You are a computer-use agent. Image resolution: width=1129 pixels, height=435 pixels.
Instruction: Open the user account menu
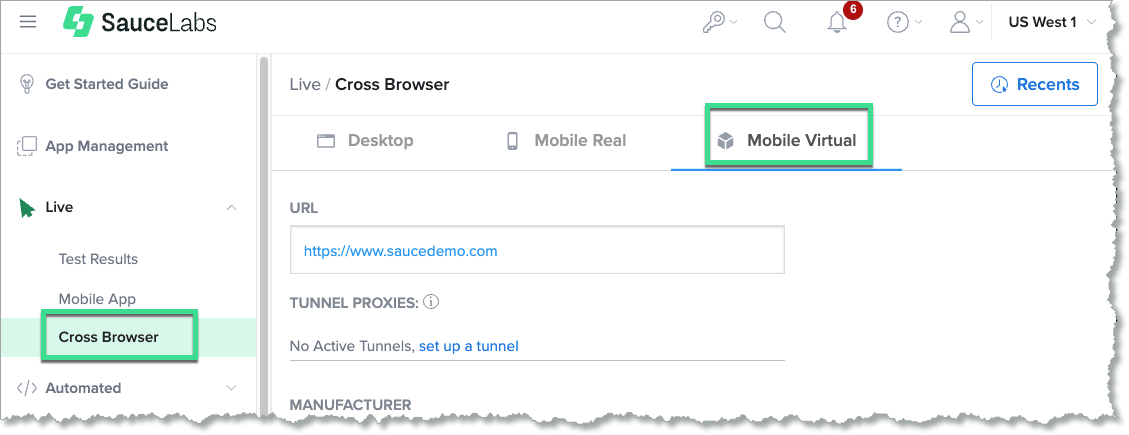pos(964,22)
